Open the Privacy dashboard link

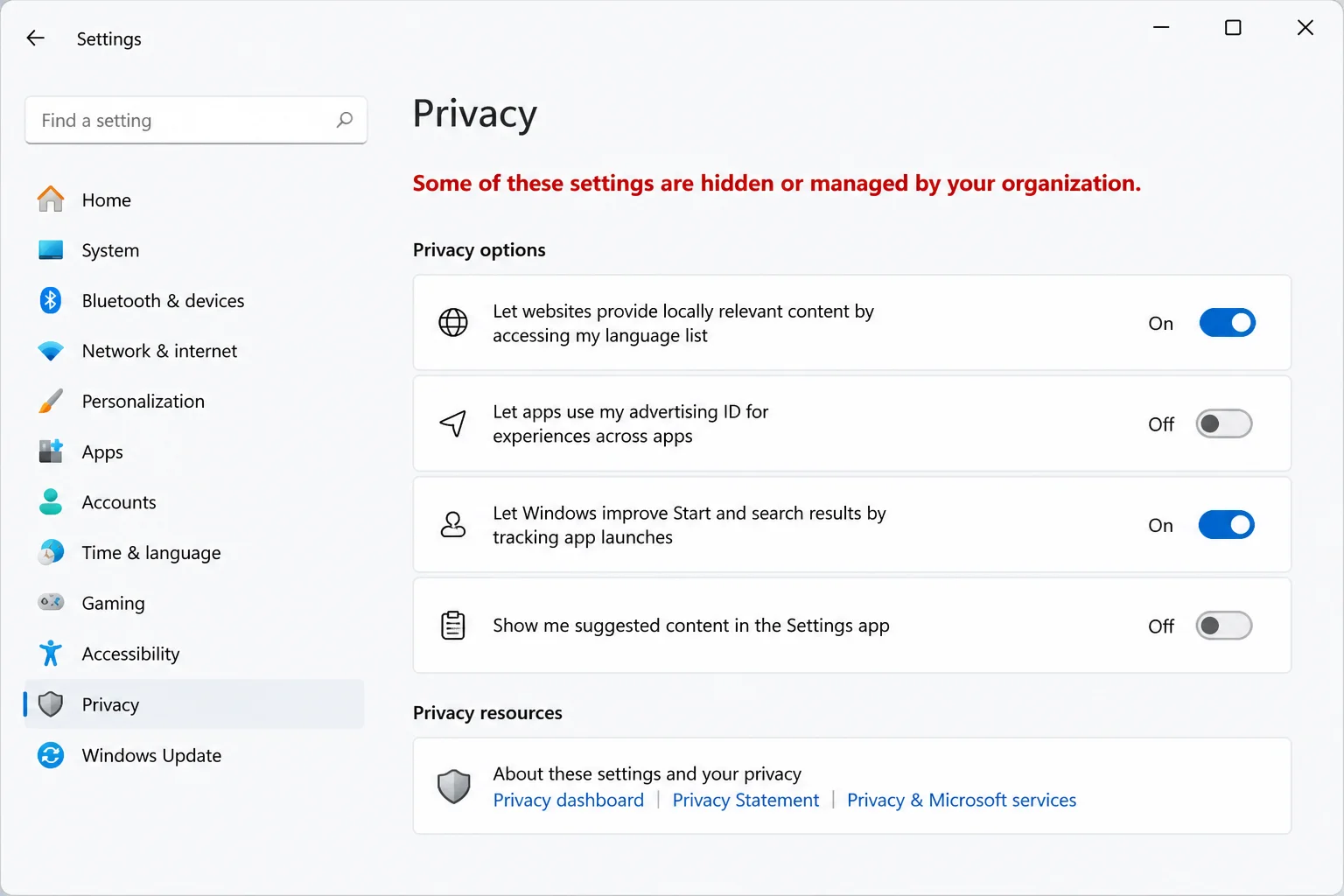pos(568,800)
